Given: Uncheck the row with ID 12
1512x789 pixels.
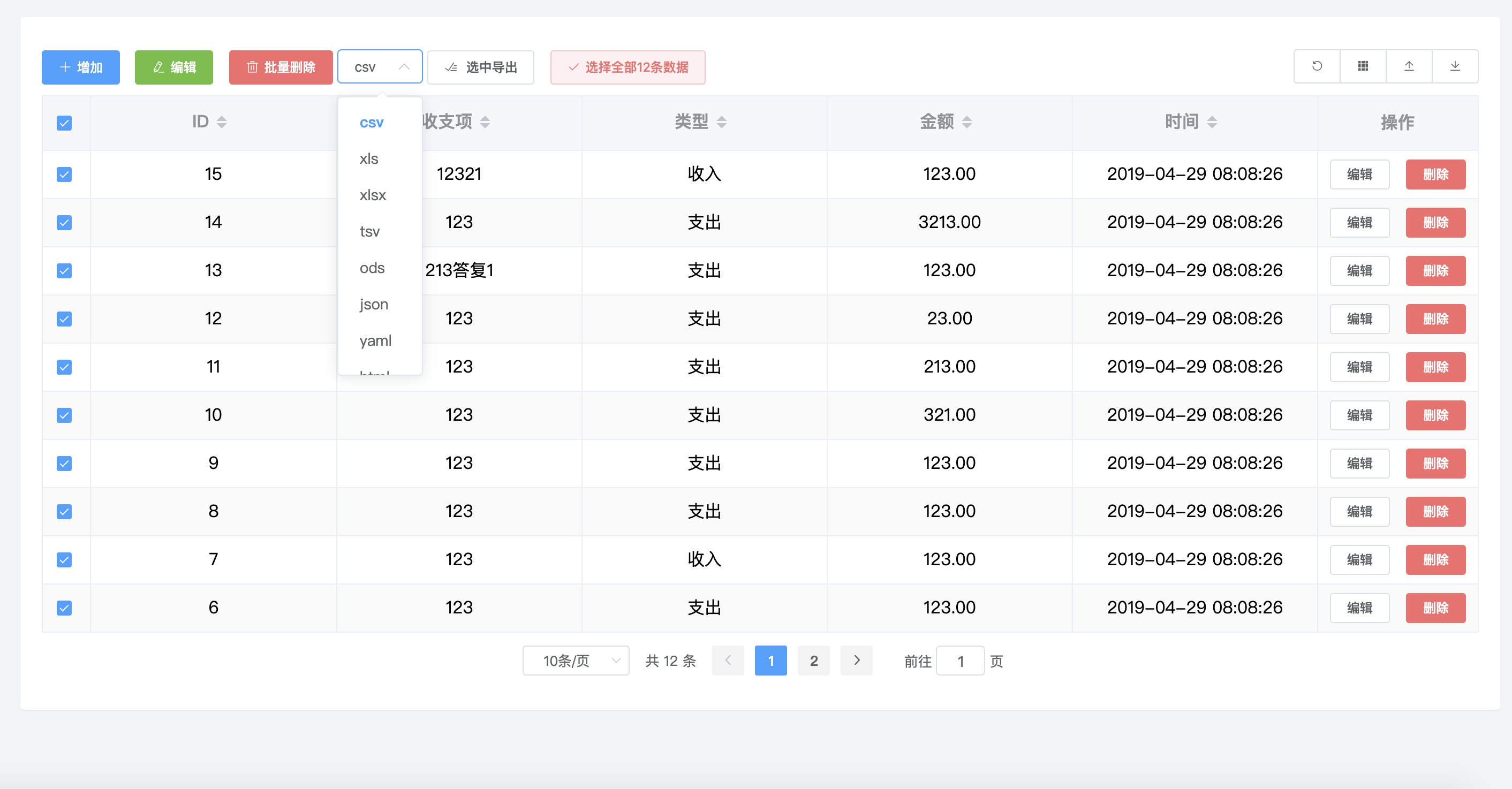Looking at the screenshot, I should pyautogui.click(x=64, y=318).
